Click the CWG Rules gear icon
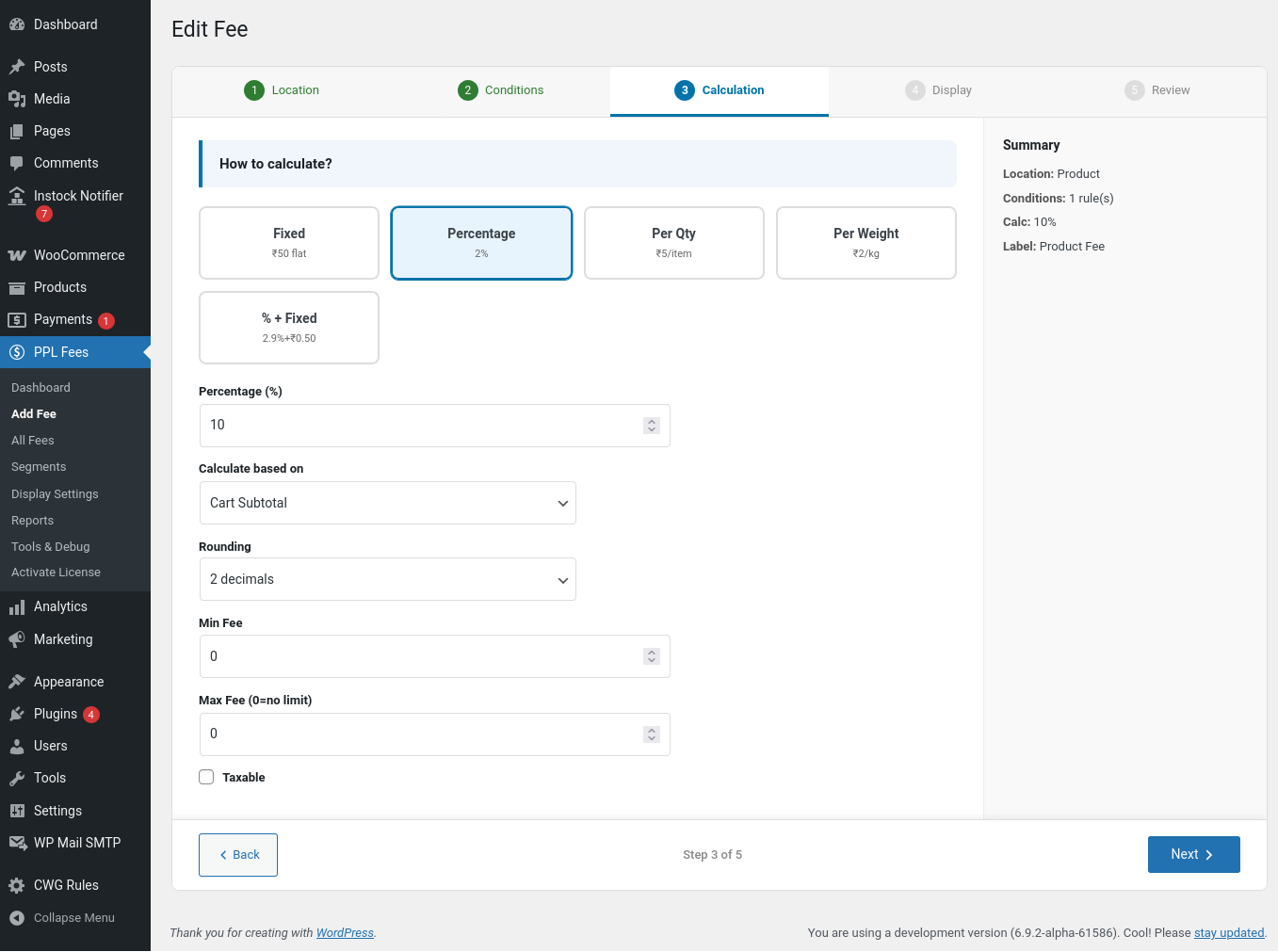Viewport: 1278px width, 952px height. [17, 885]
